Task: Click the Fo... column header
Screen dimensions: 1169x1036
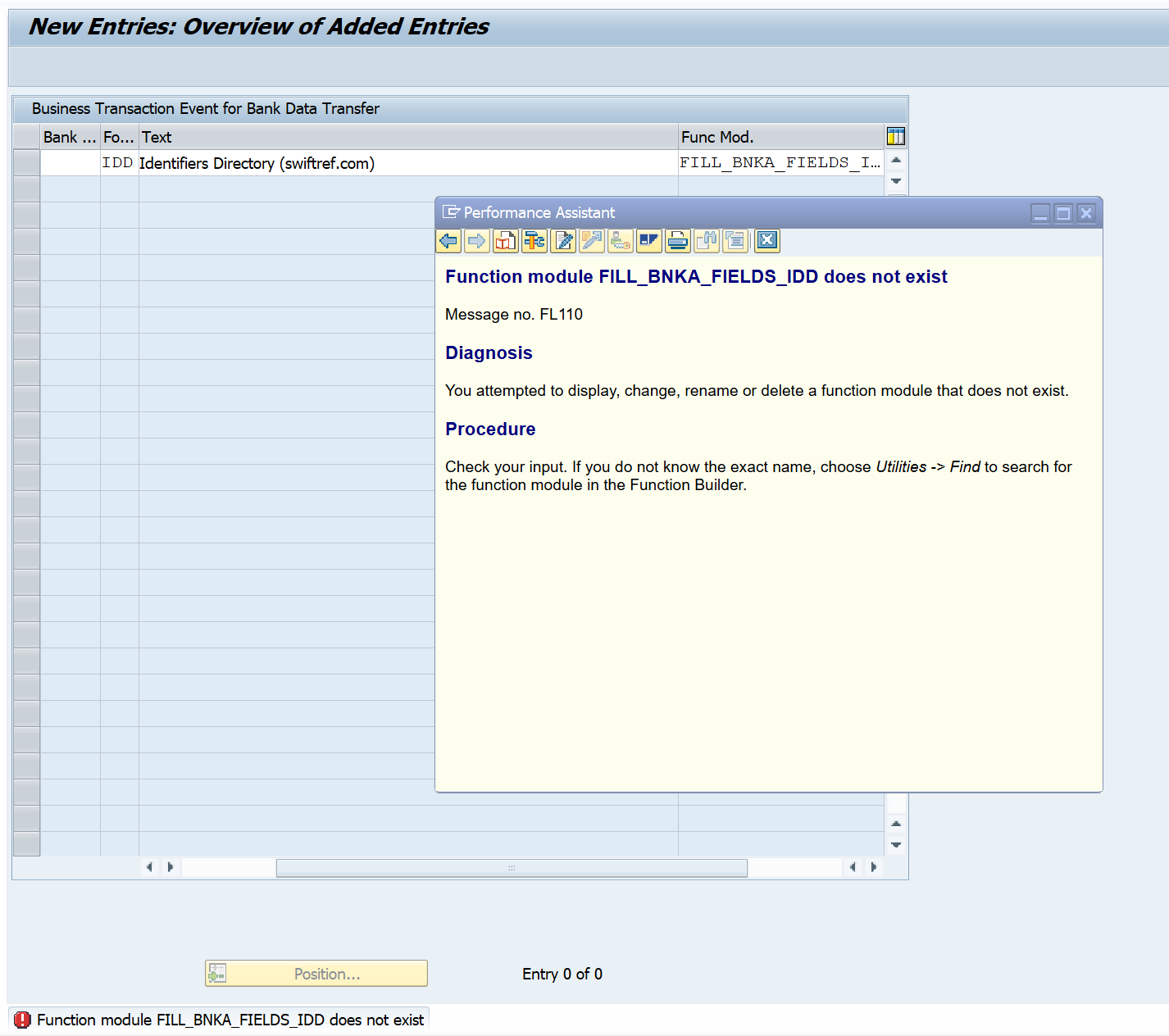Action: [120, 137]
